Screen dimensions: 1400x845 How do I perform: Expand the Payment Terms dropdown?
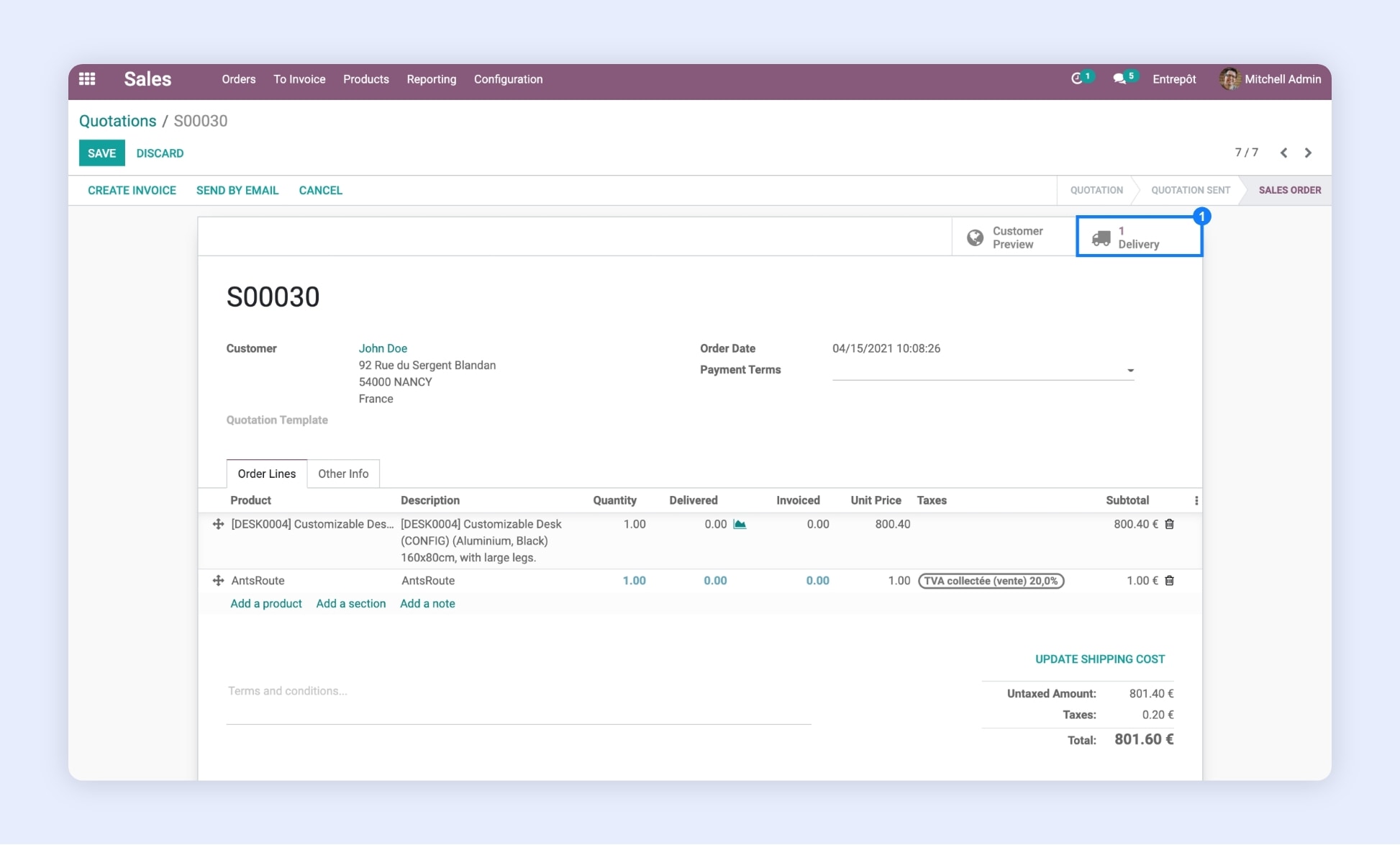click(1130, 371)
